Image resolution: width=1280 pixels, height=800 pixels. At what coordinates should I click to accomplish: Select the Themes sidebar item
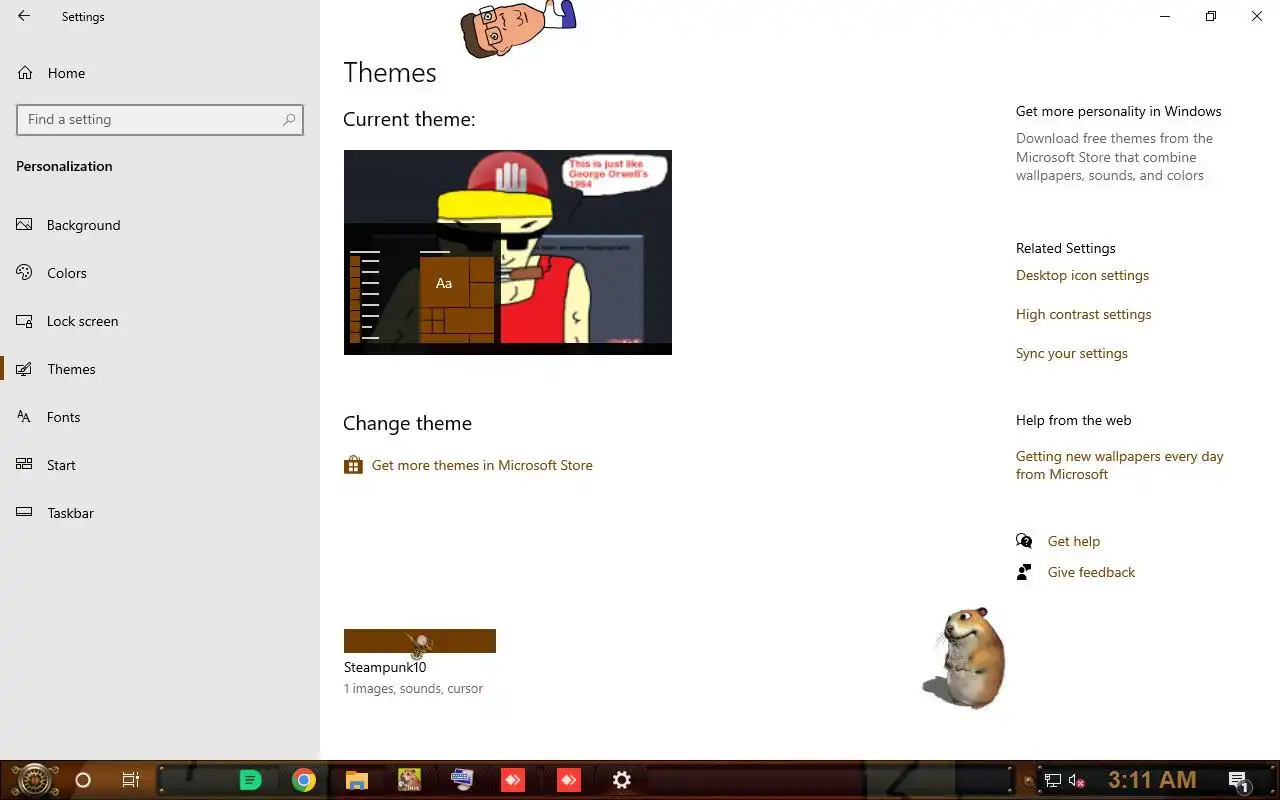pyautogui.click(x=160, y=369)
